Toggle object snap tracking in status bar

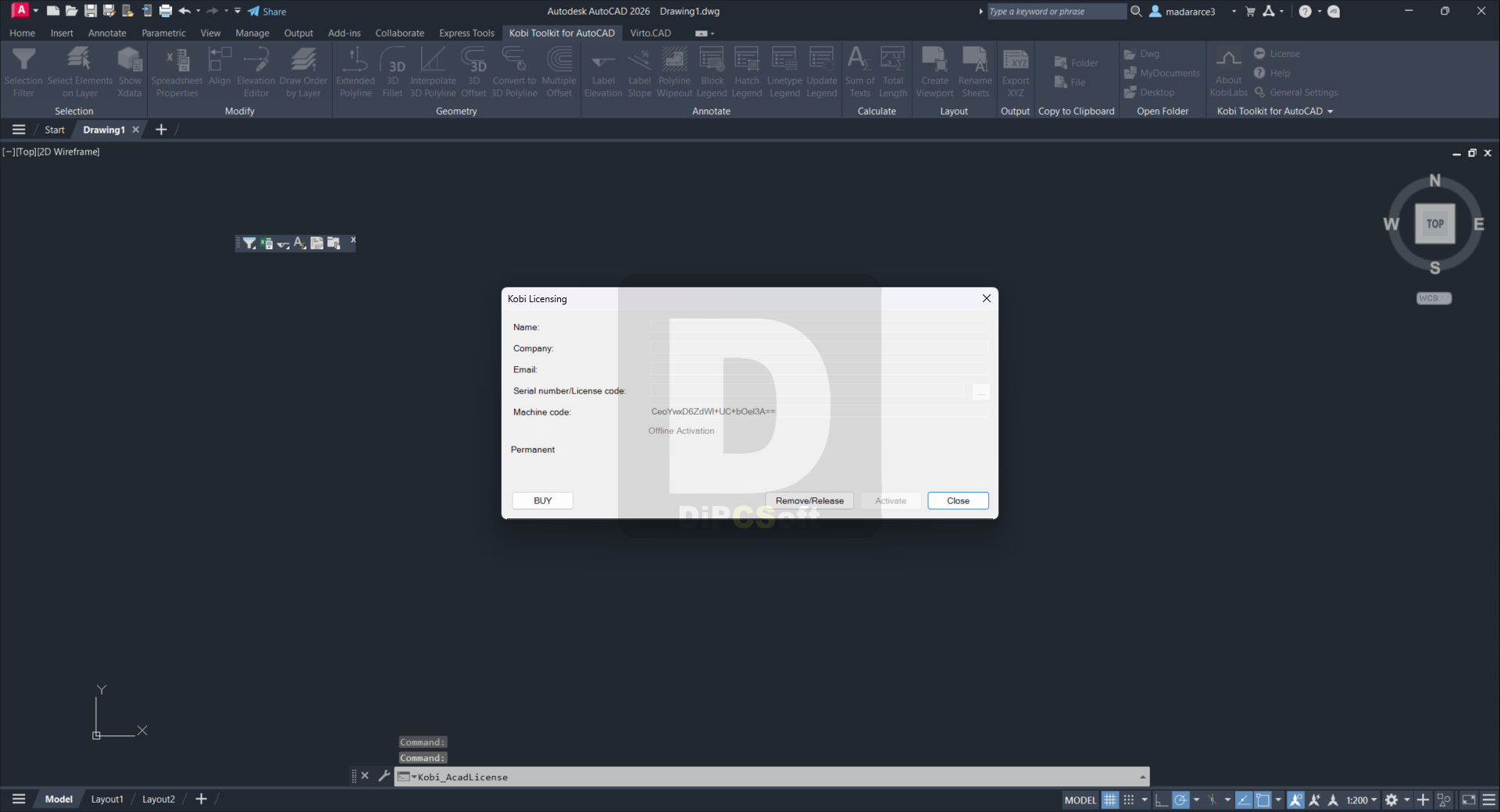(1244, 800)
